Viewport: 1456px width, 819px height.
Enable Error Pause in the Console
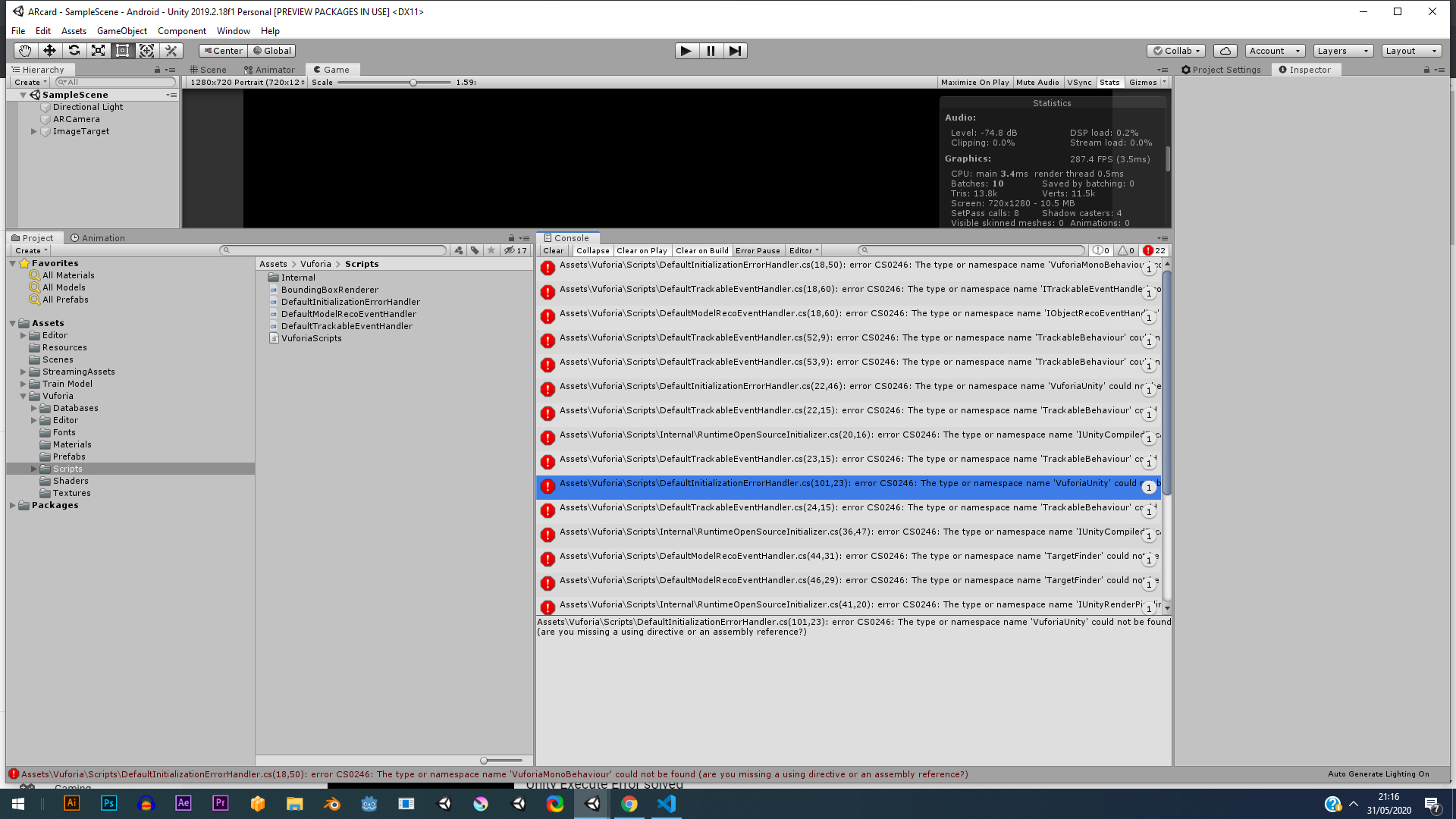point(758,250)
